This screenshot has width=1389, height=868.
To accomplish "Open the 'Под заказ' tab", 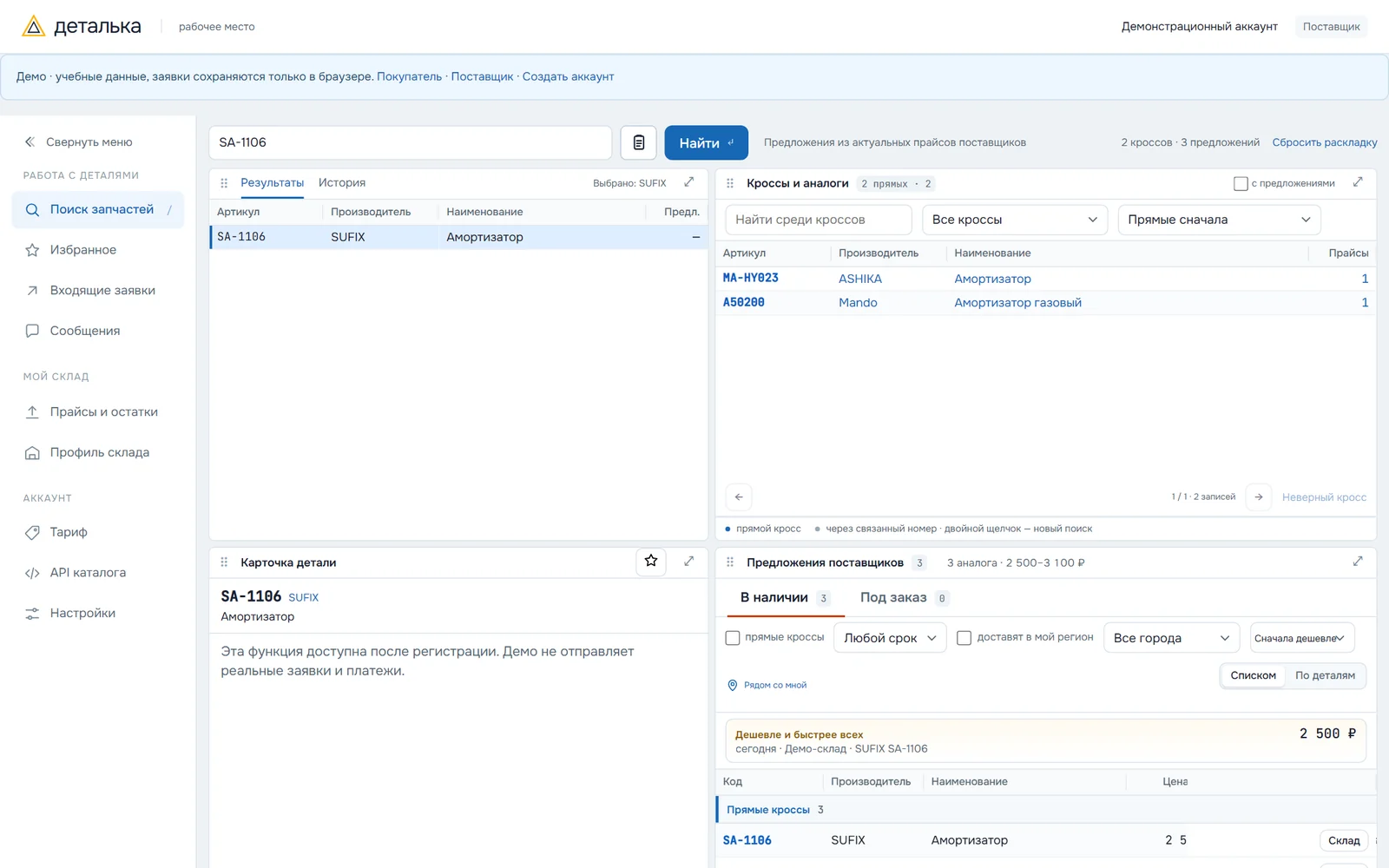I will click(x=903, y=597).
